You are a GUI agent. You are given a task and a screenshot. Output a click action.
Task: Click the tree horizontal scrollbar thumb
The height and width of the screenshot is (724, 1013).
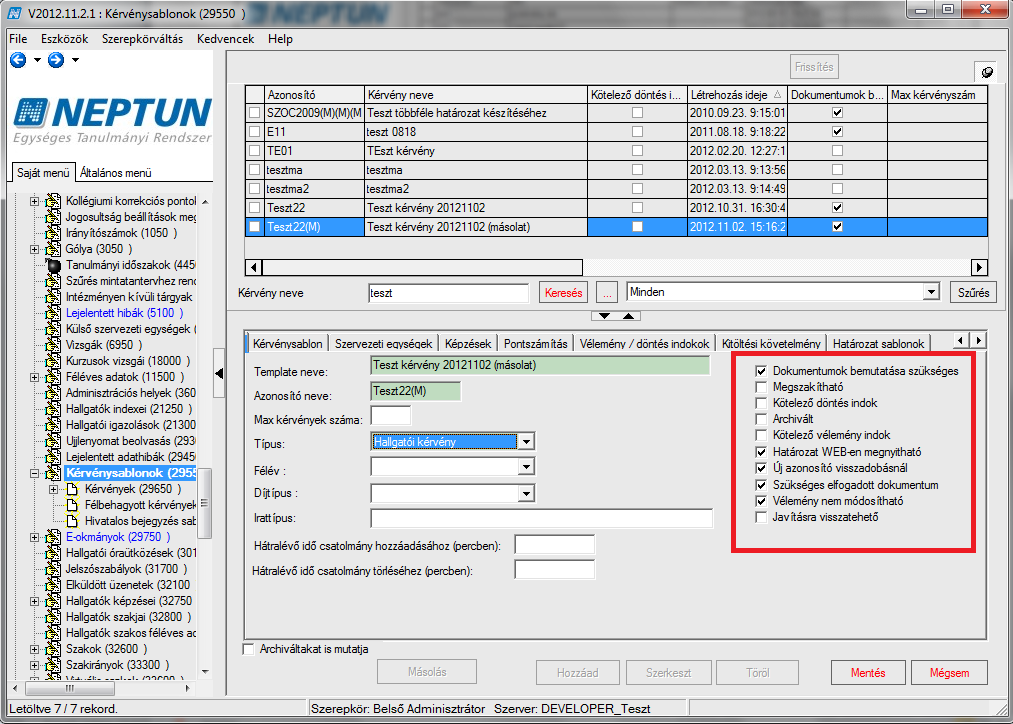coord(69,688)
